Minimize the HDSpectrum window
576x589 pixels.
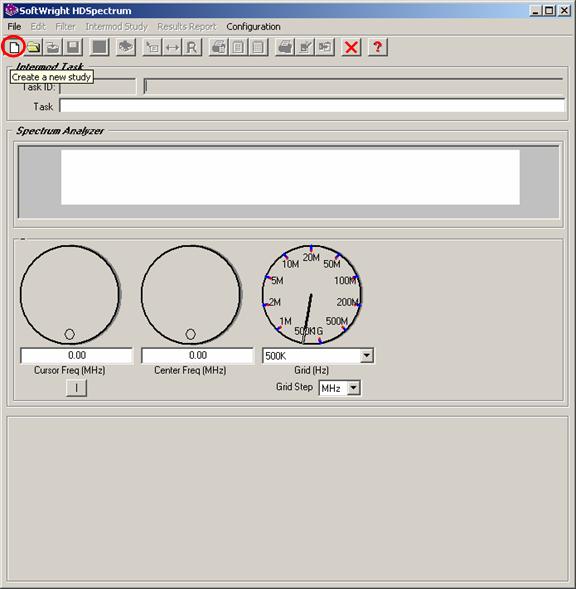tap(535, 11)
